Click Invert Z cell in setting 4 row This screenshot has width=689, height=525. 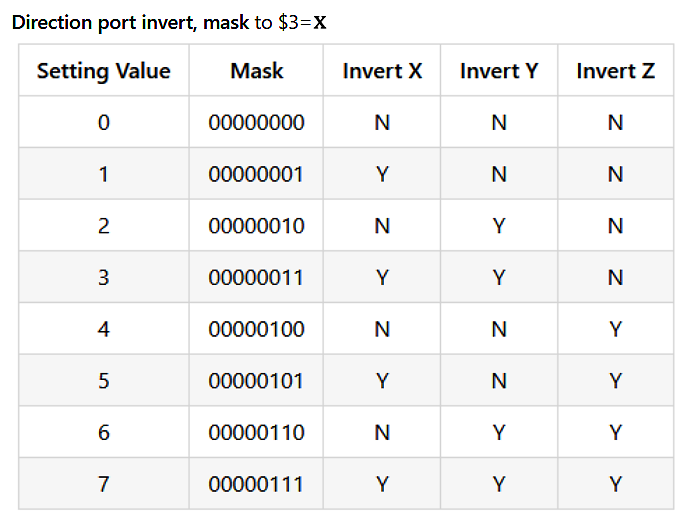[x=616, y=329]
